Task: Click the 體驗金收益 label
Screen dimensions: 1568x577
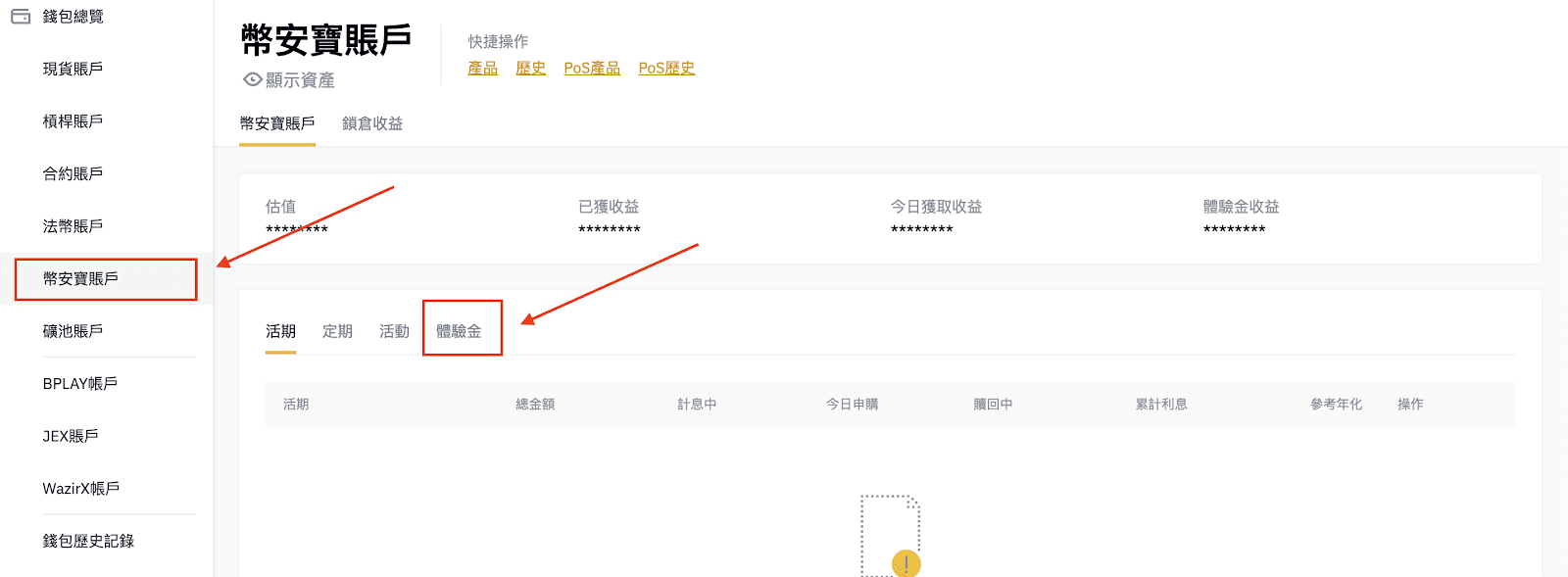Action: coord(1242,207)
